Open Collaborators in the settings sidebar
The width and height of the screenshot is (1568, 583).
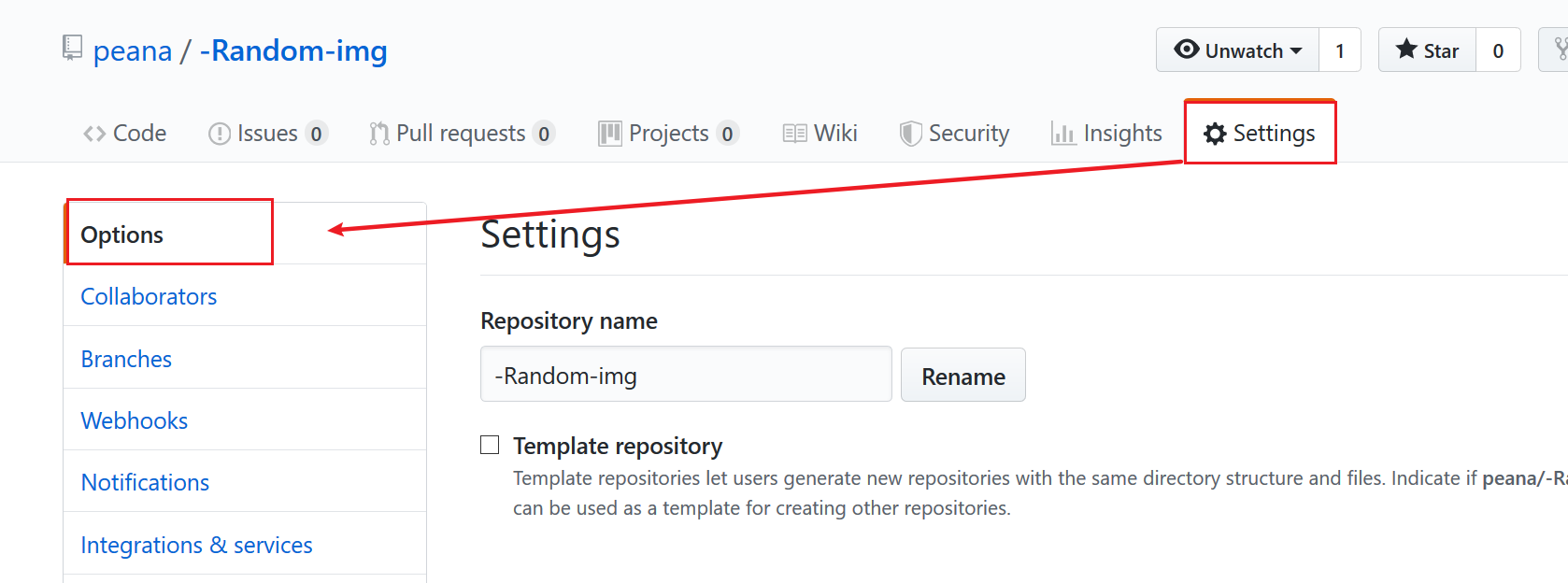pyautogui.click(x=245, y=295)
